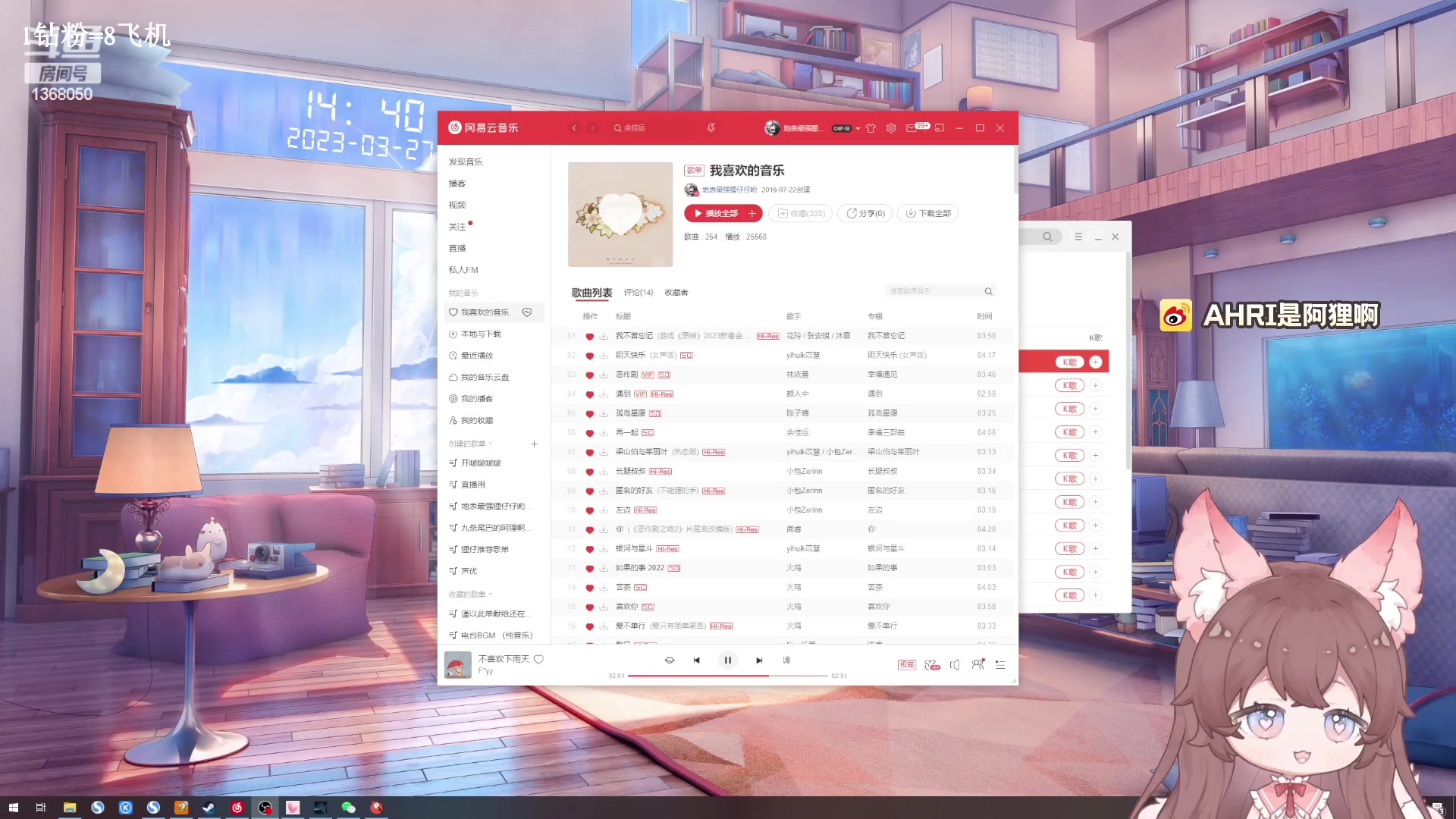Select the 歌曲列表 tab
This screenshot has width=1456, height=819.
tap(591, 293)
